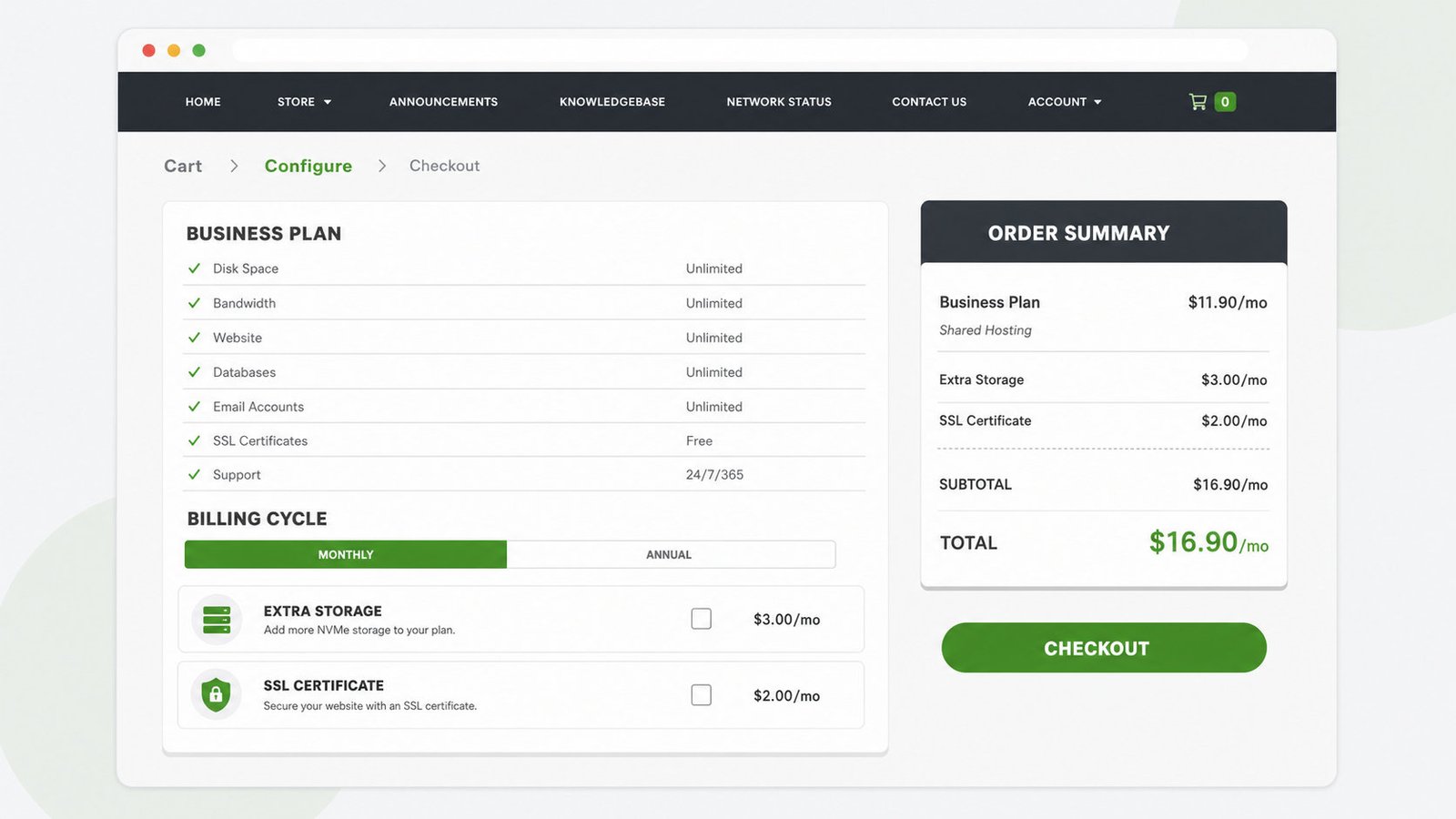Click the SSL Certificate shield icon
Image resolution: width=1456 pixels, height=819 pixels.
click(216, 695)
